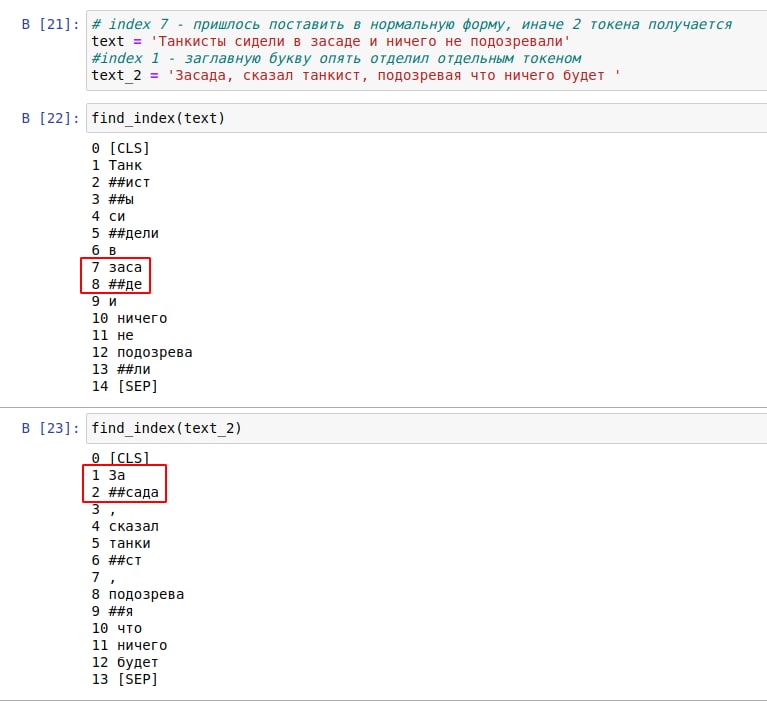The height and width of the screenshot is (703, 767).
Task: Click output line '2 ##сада'
Action: pyautogui.click(x=125, y=493)
